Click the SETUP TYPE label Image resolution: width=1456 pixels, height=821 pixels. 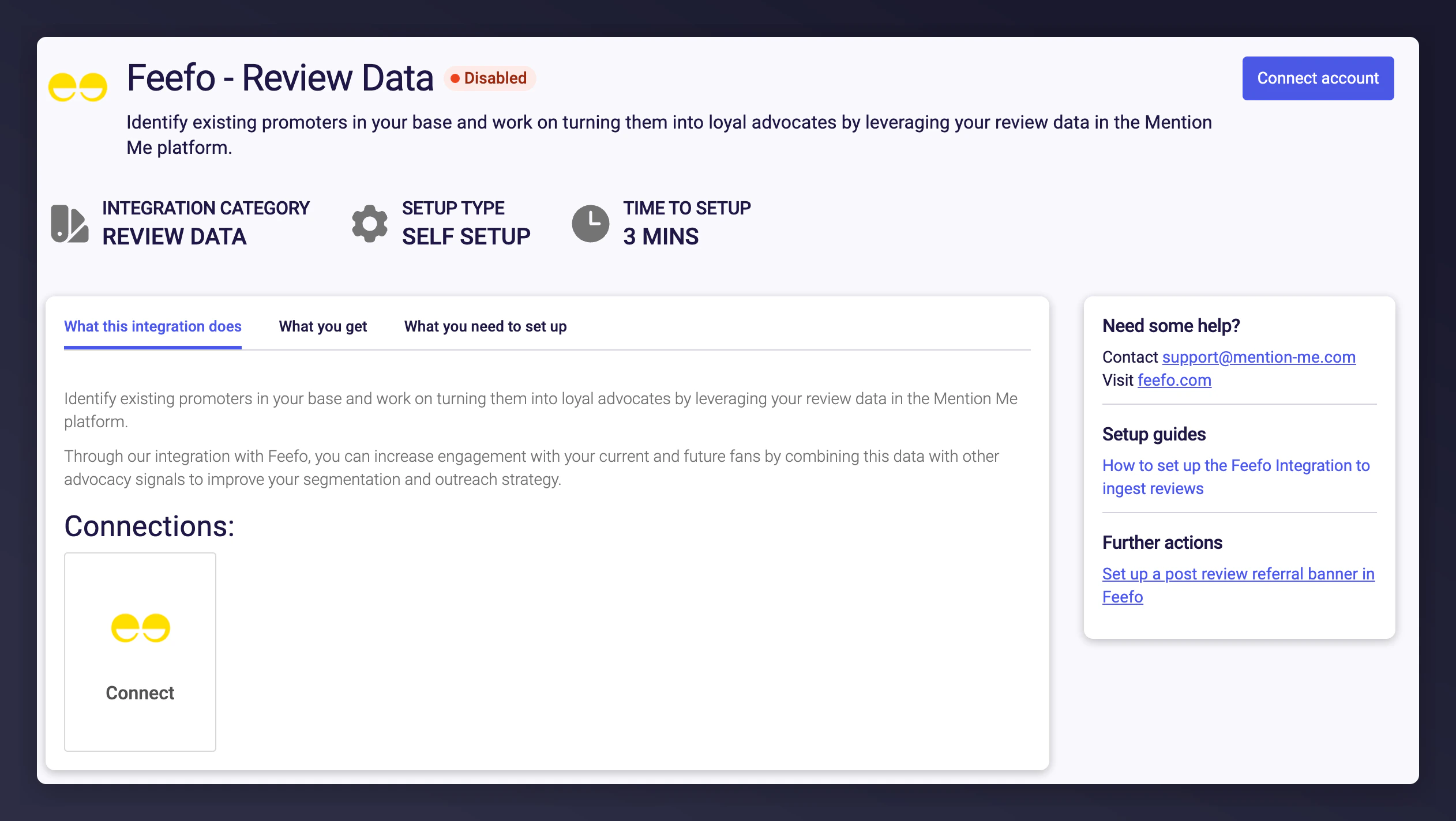[x=453, y=208]
